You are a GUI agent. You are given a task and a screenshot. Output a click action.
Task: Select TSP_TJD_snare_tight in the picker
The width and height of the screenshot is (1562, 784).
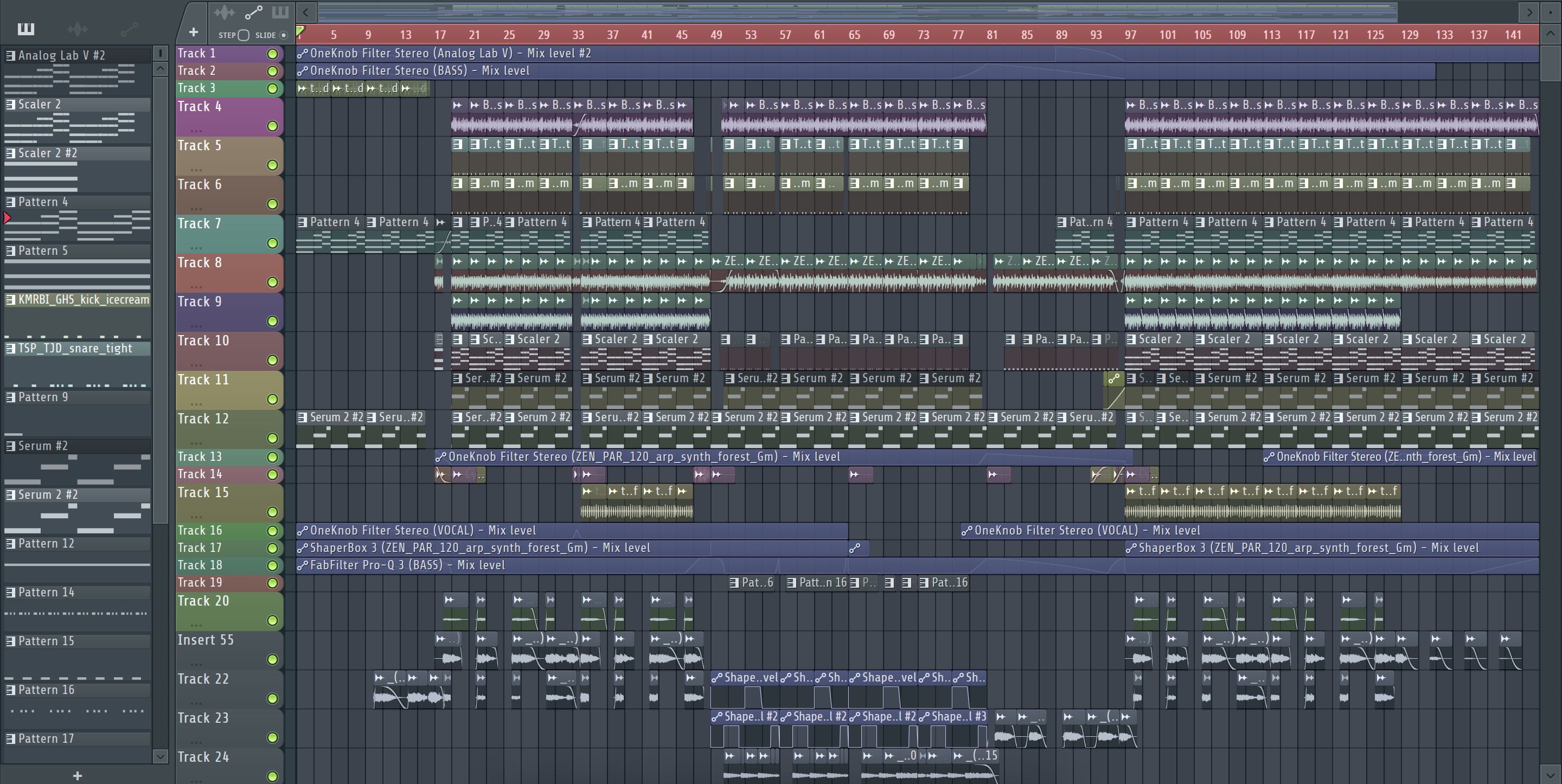[78, 348]
